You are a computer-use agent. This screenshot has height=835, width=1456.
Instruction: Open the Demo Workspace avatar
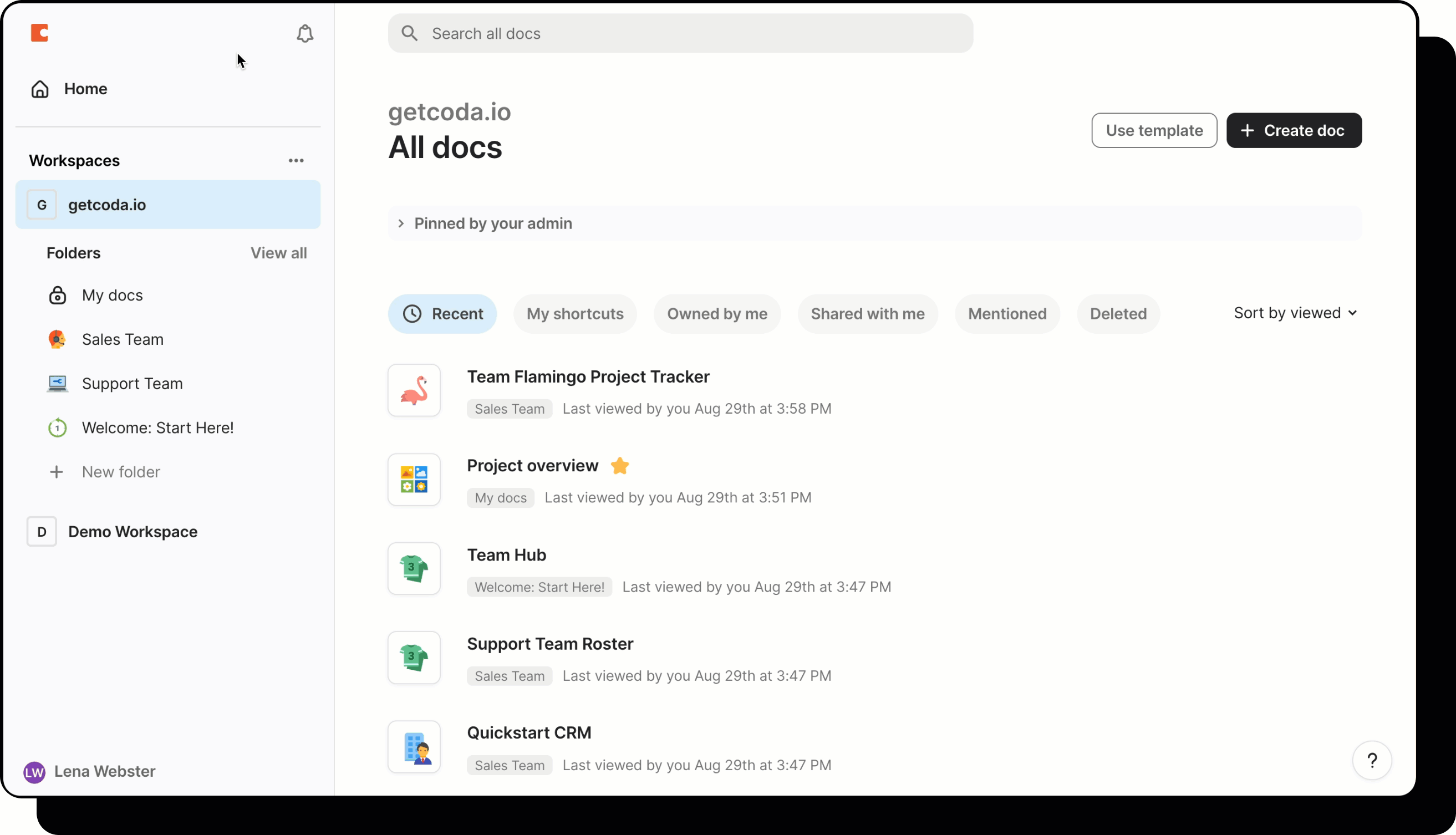coord(42,531)
